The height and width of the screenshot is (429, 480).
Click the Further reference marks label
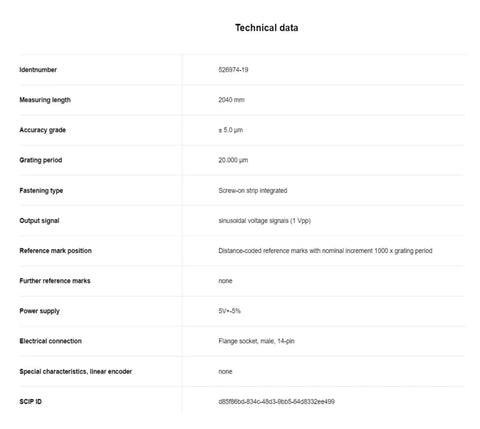pos(55,281)
